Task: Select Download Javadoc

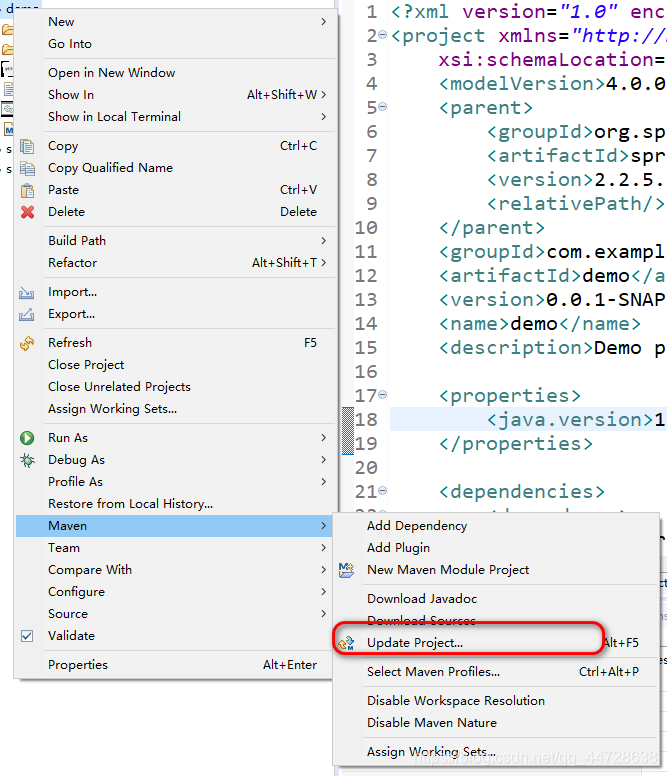Action: point(496,599)
